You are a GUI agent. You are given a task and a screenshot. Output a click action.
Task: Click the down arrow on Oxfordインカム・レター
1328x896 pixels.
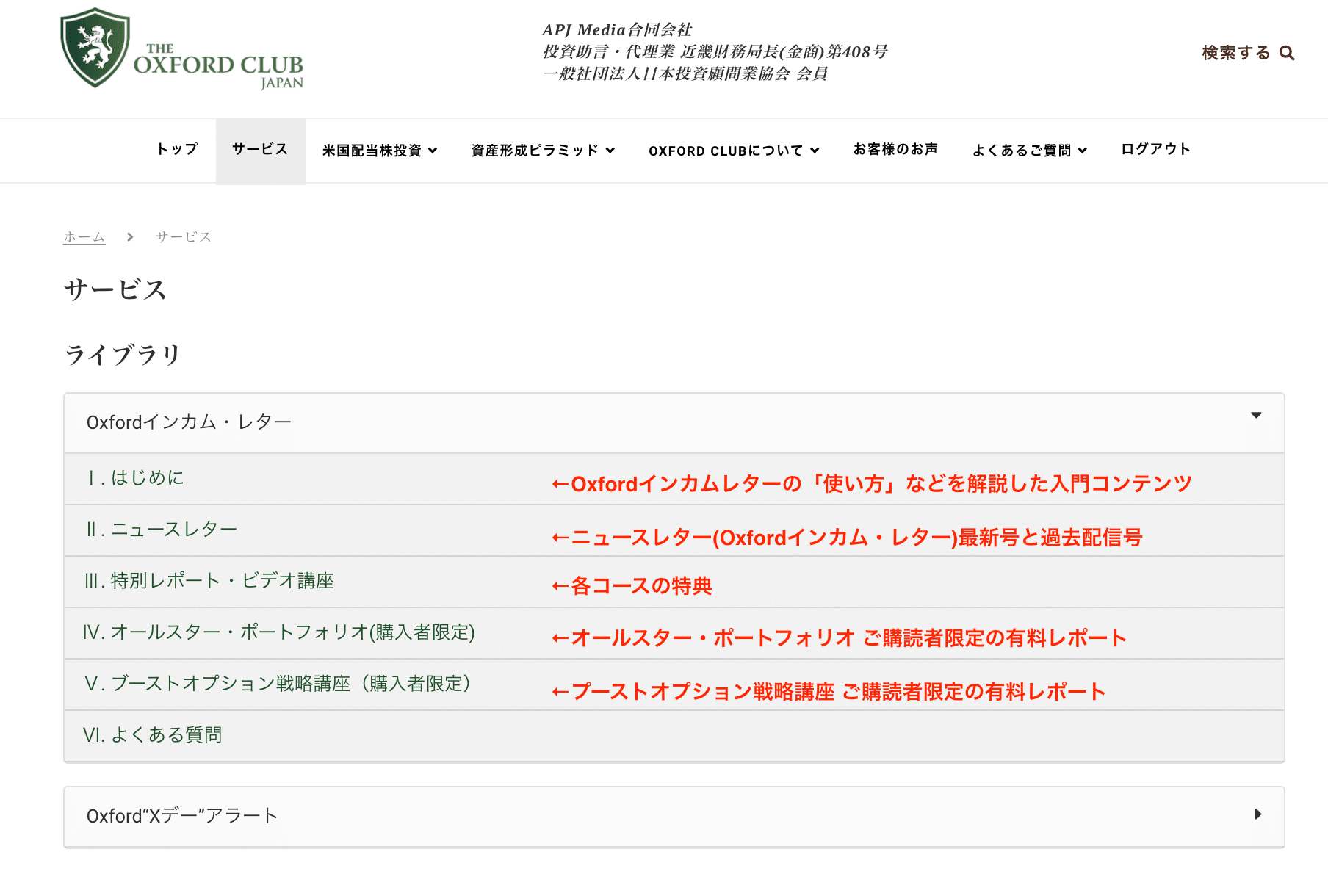1256,416
